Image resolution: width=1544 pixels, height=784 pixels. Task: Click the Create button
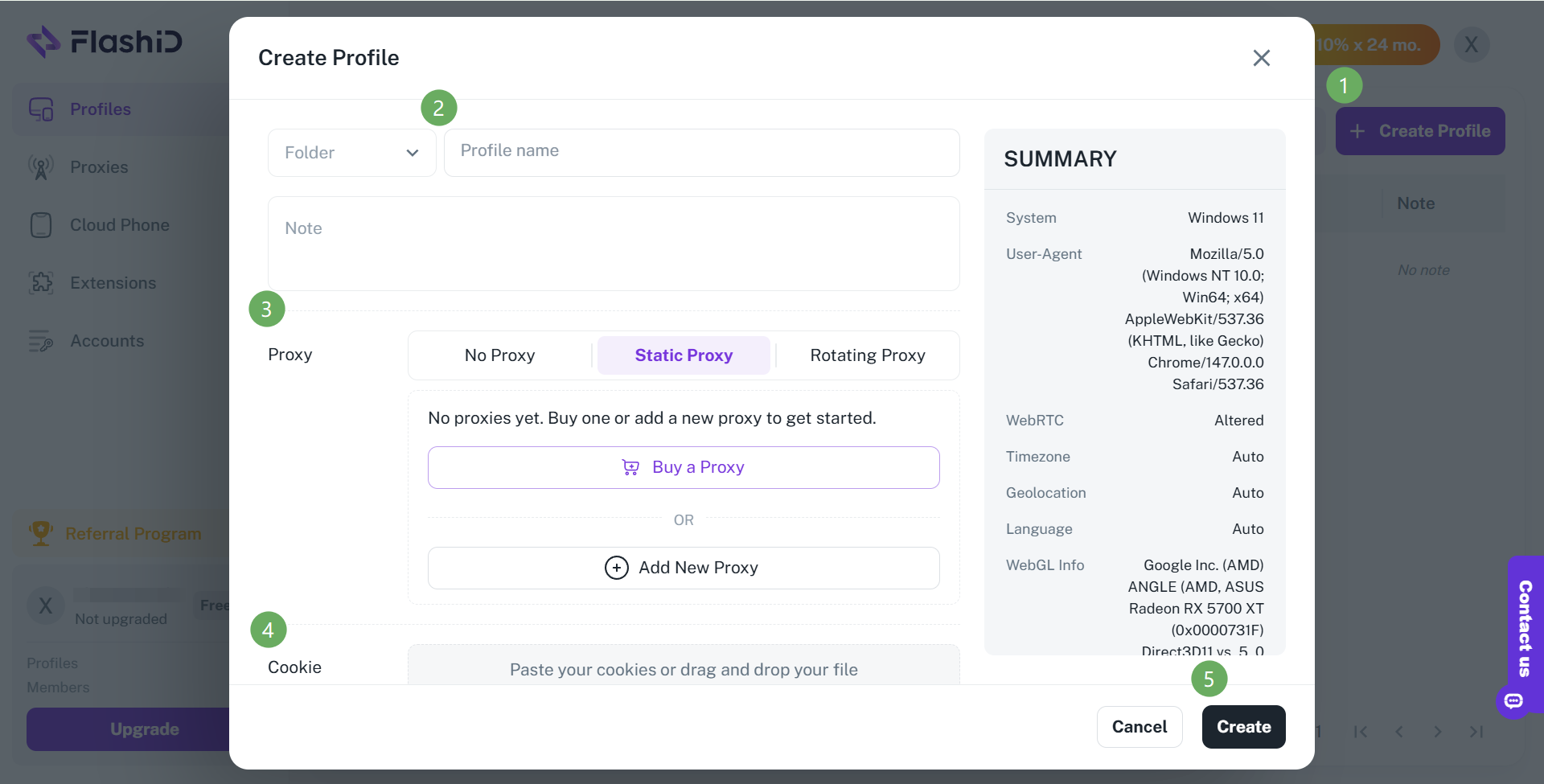click(1244, 727)
